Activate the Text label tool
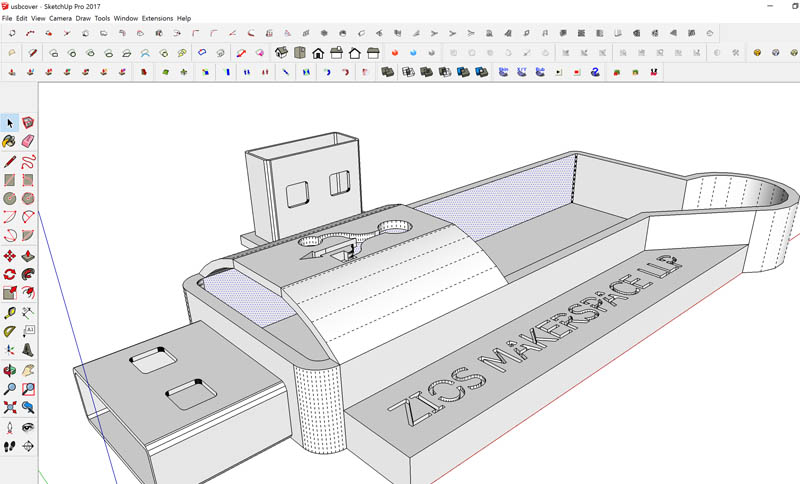The width and height of the screenshot is (800, 484). click(28, 332)
